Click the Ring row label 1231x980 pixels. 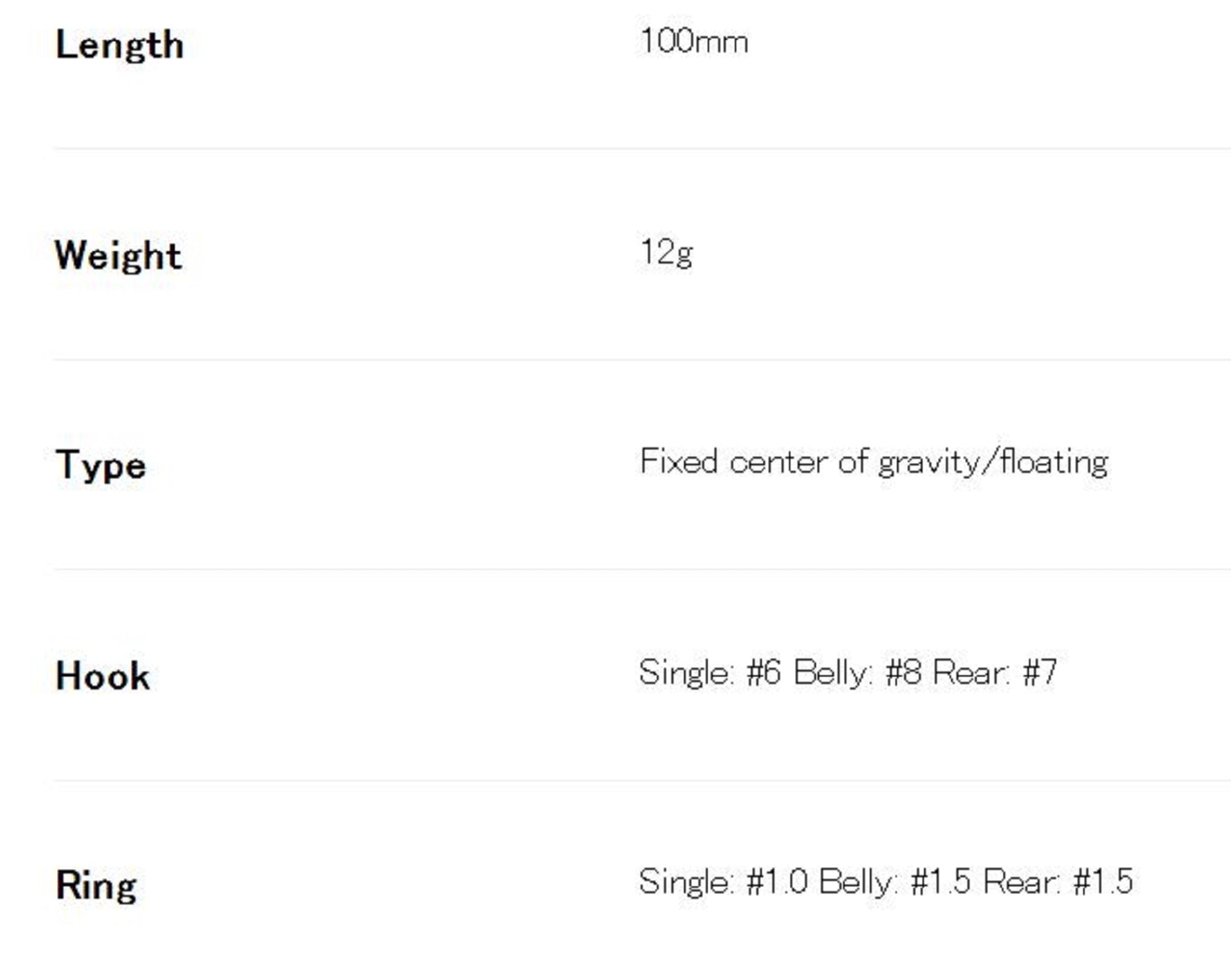[x=96, y=886]
